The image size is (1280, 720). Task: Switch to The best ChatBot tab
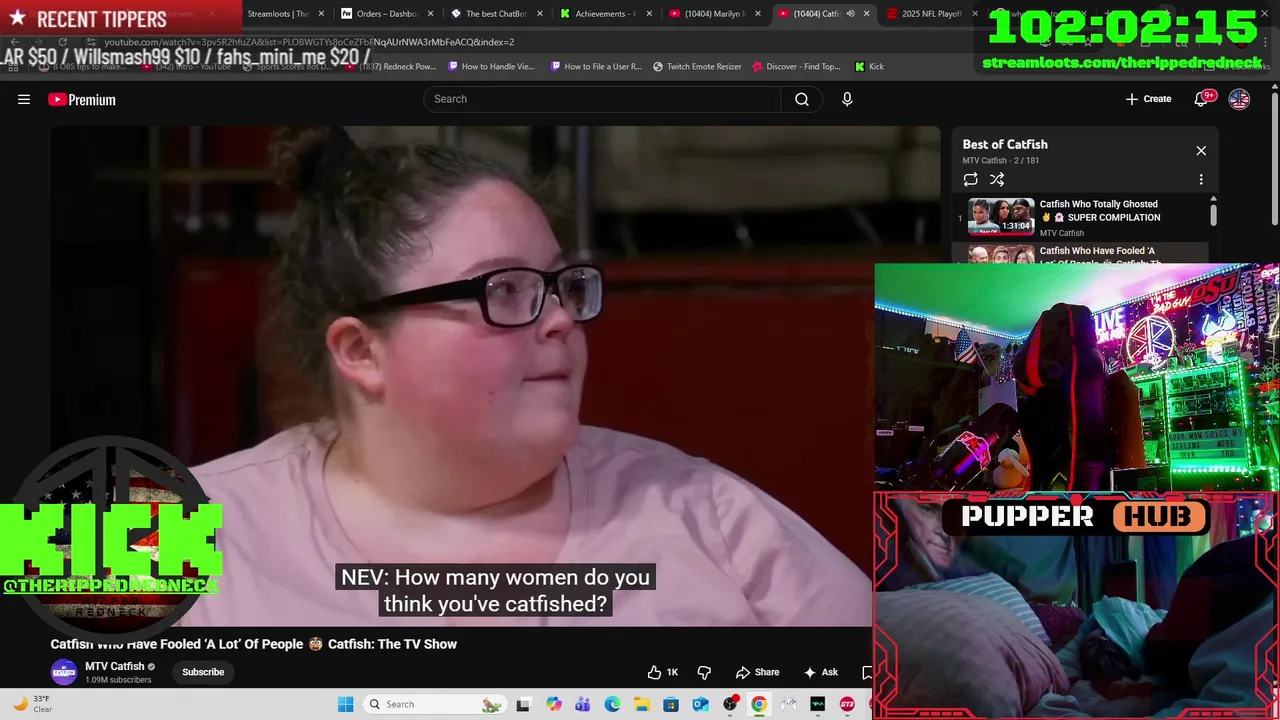pos(497,14)
